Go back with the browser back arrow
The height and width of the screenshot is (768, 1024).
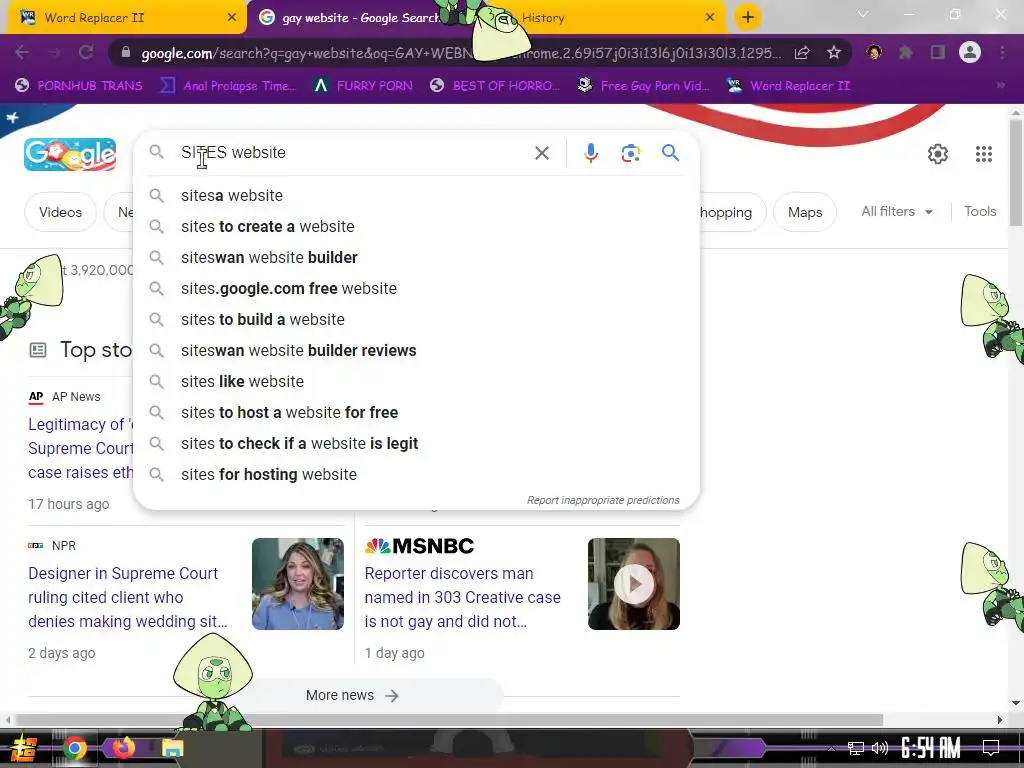point(22,52)
